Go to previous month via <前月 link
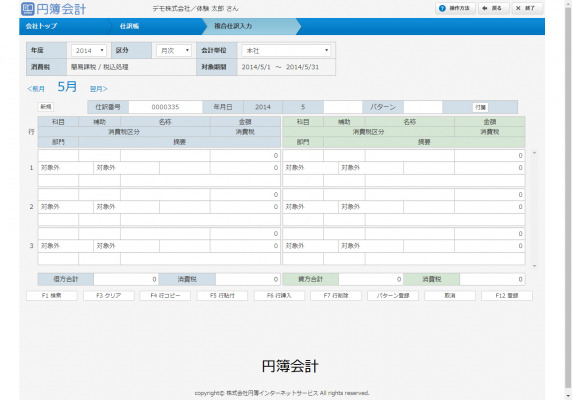This screenshot has width=572, height=400. pos(36,89)
